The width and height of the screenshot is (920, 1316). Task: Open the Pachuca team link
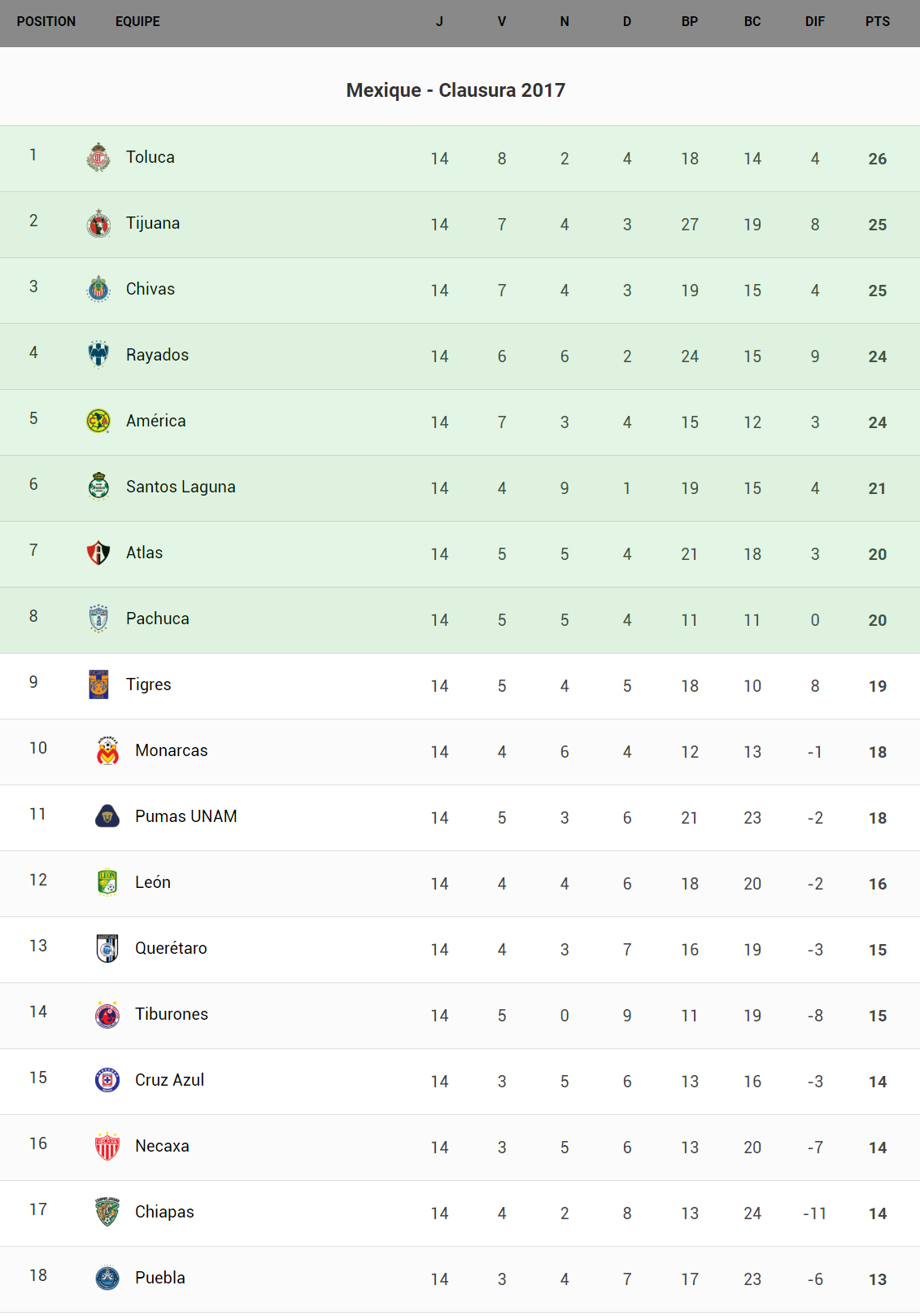click(x=157, y=619)
